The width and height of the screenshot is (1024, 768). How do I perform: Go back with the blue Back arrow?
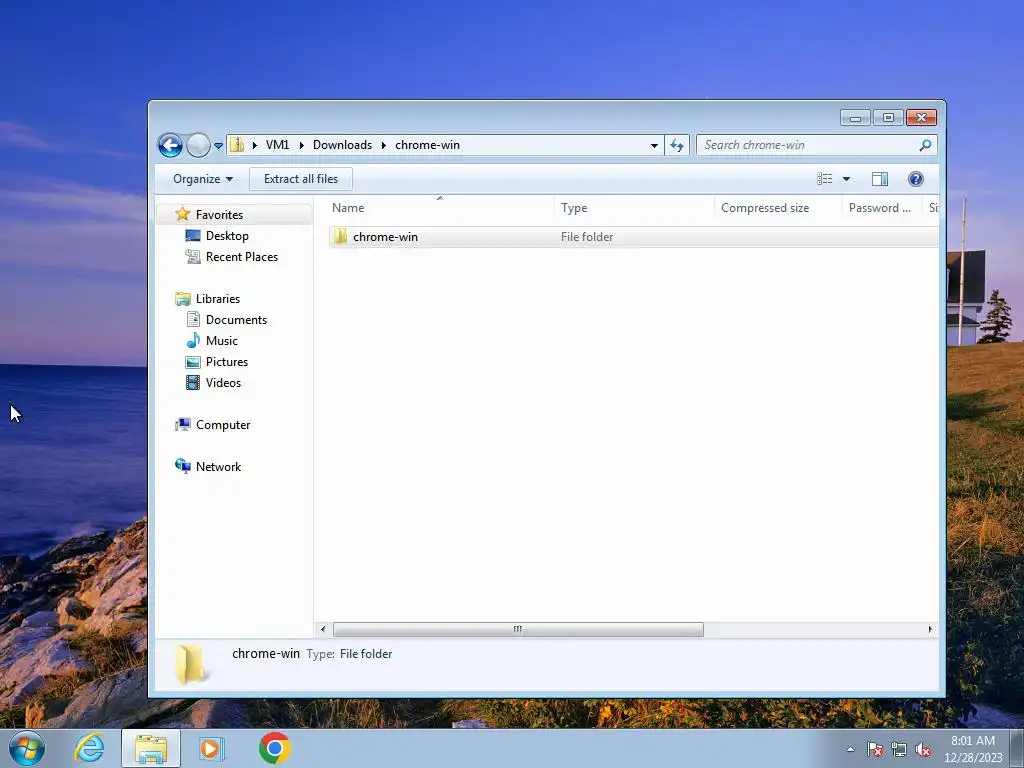point(170,145)
